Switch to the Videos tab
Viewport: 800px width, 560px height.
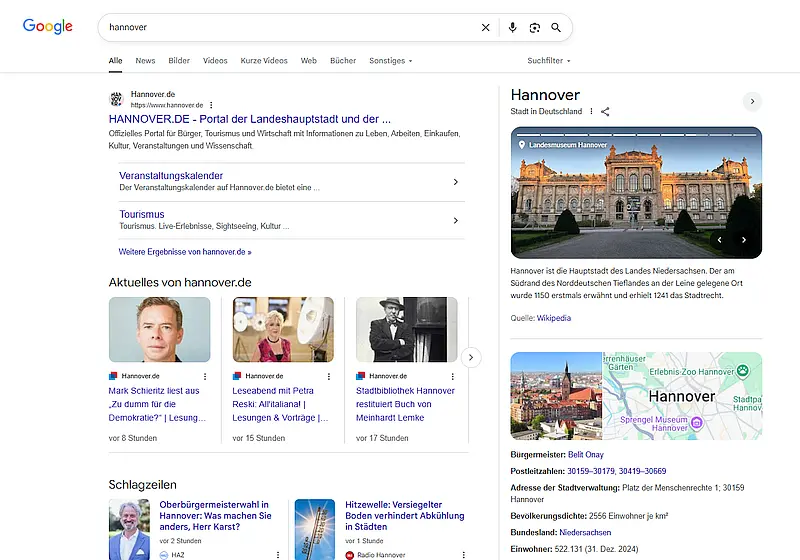coord(215,60)
